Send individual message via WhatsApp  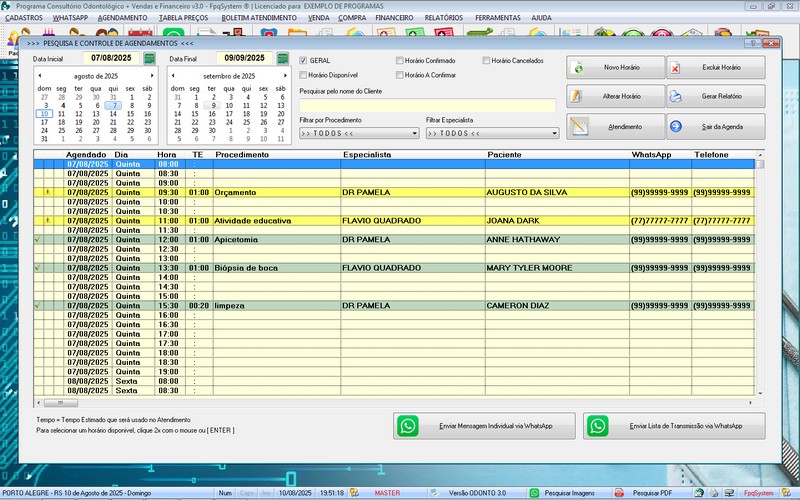point(483,426)
